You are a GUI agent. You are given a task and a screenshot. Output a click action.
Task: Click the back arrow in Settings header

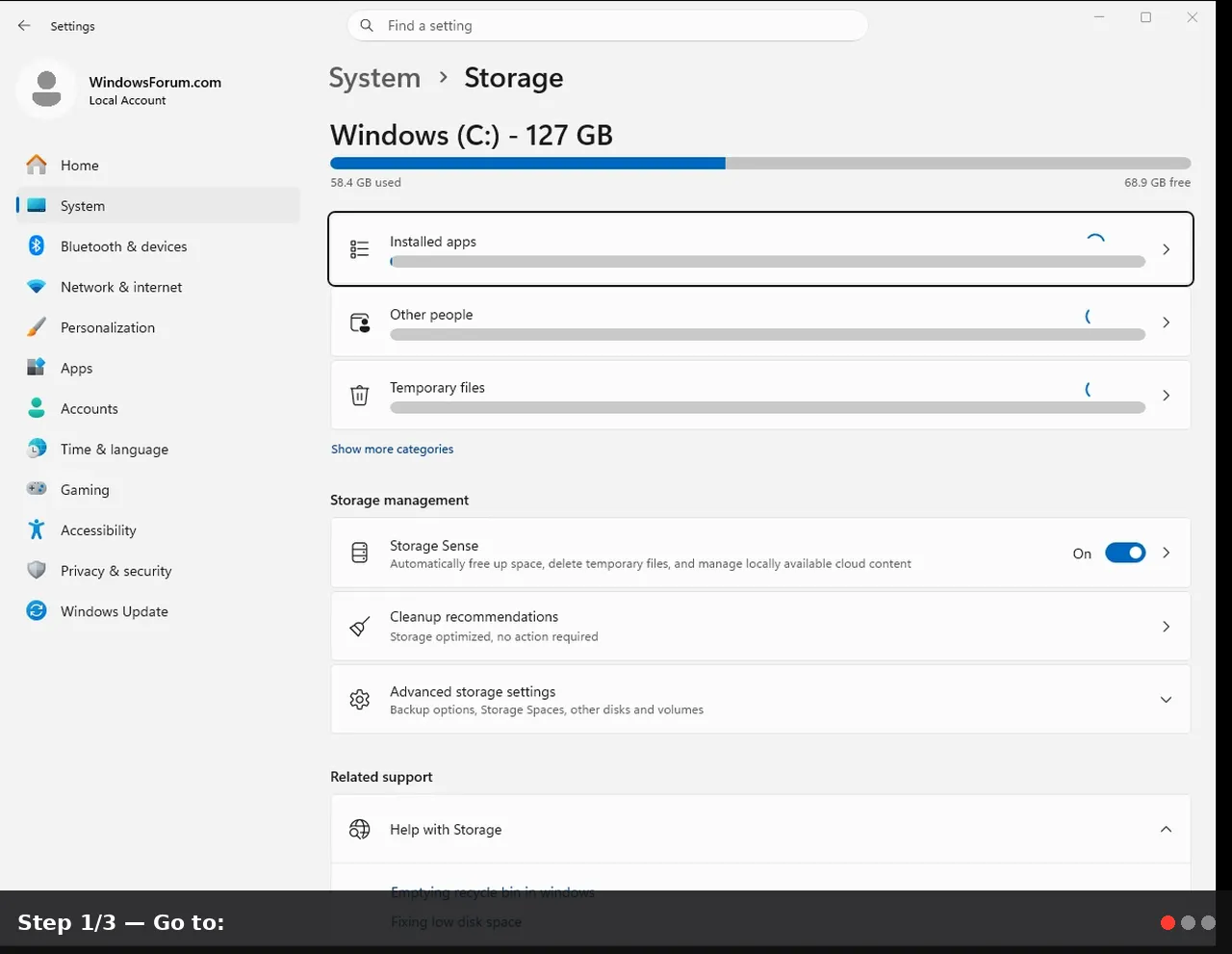tap(24, 26)
